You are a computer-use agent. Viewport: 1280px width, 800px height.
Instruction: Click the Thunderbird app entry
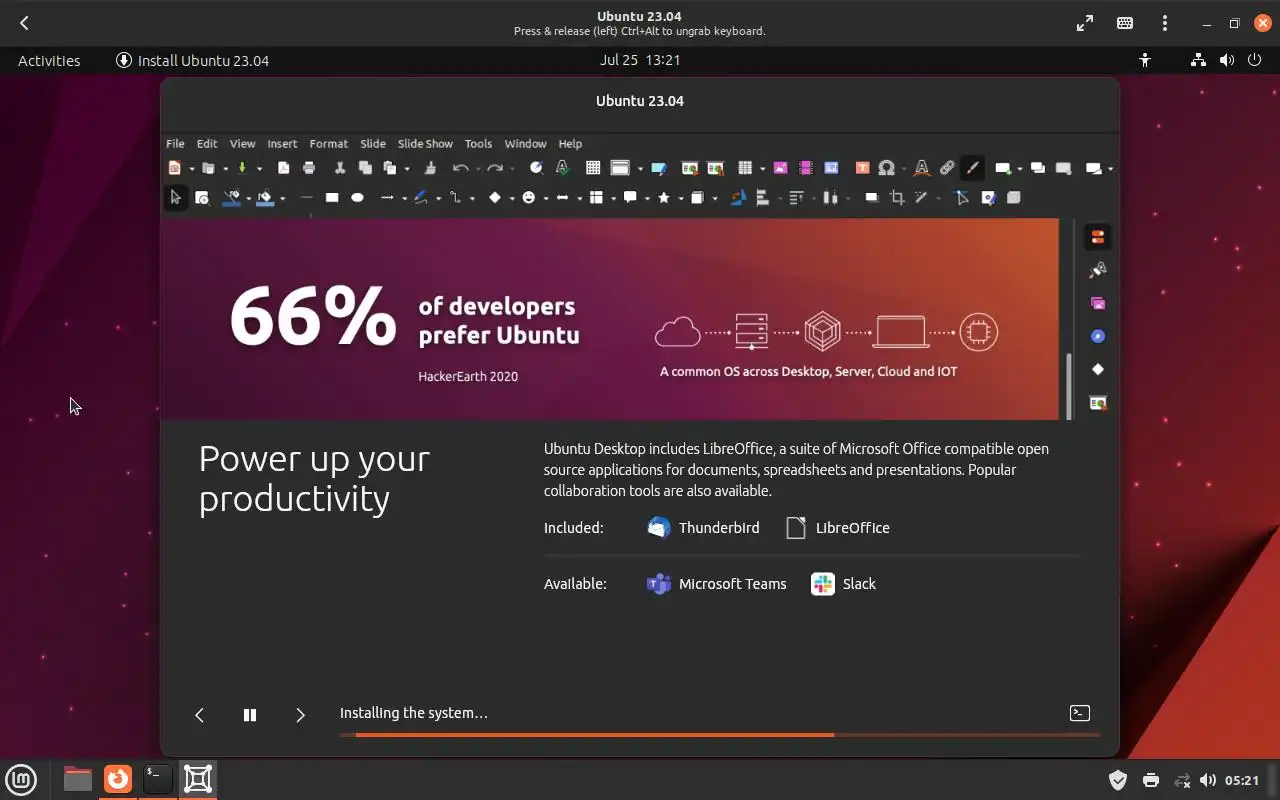(704, 528)
